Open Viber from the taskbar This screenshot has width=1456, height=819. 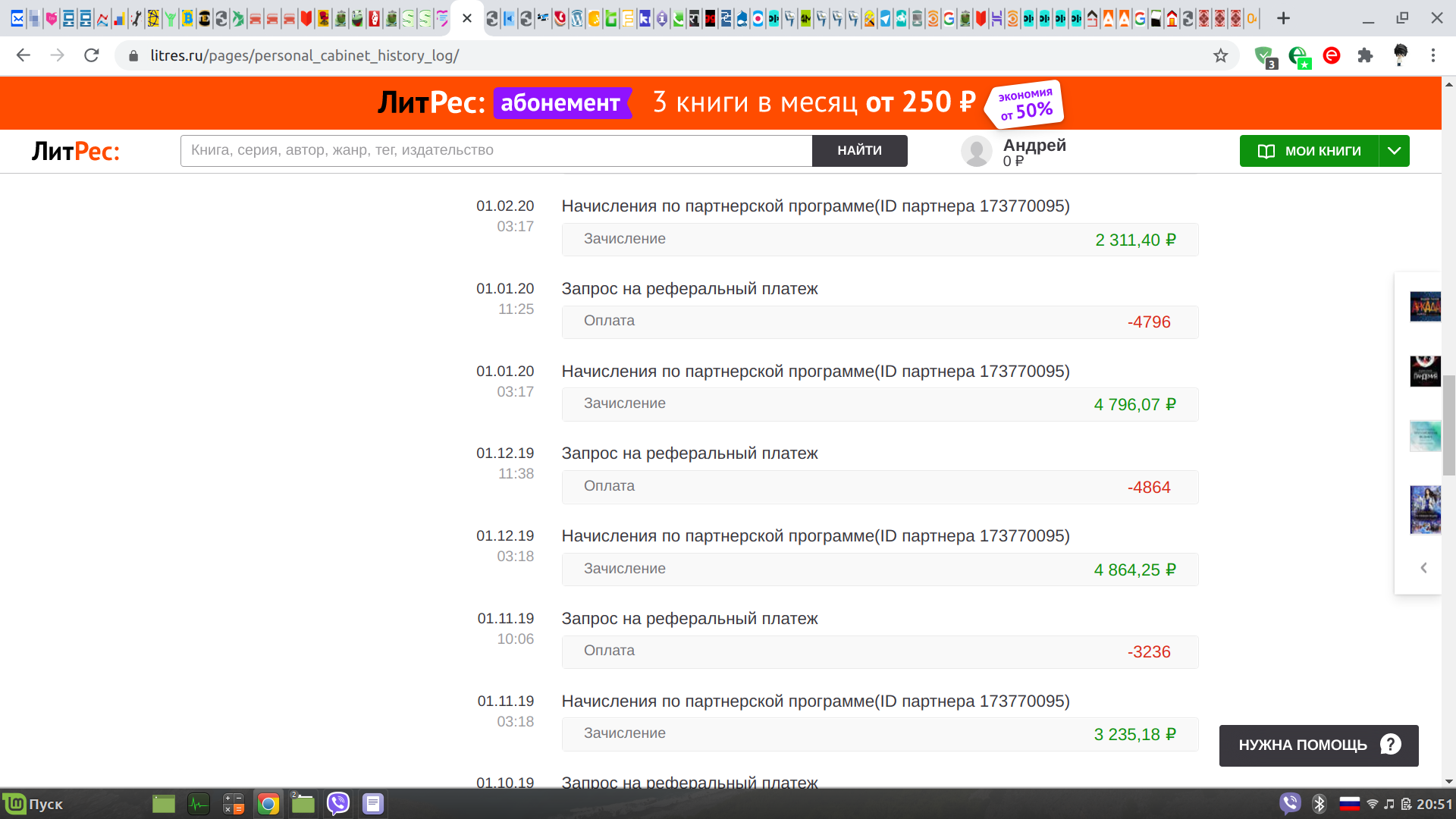(x=337, y=803)
